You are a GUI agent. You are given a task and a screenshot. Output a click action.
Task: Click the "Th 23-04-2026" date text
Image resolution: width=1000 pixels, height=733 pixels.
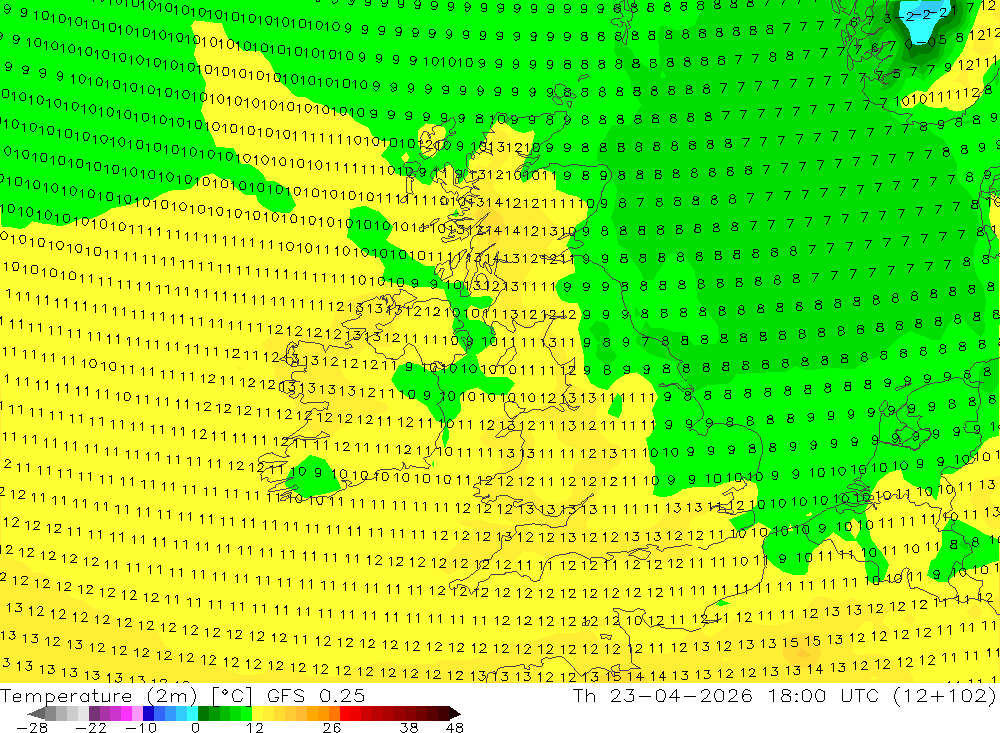coord(662,695)
